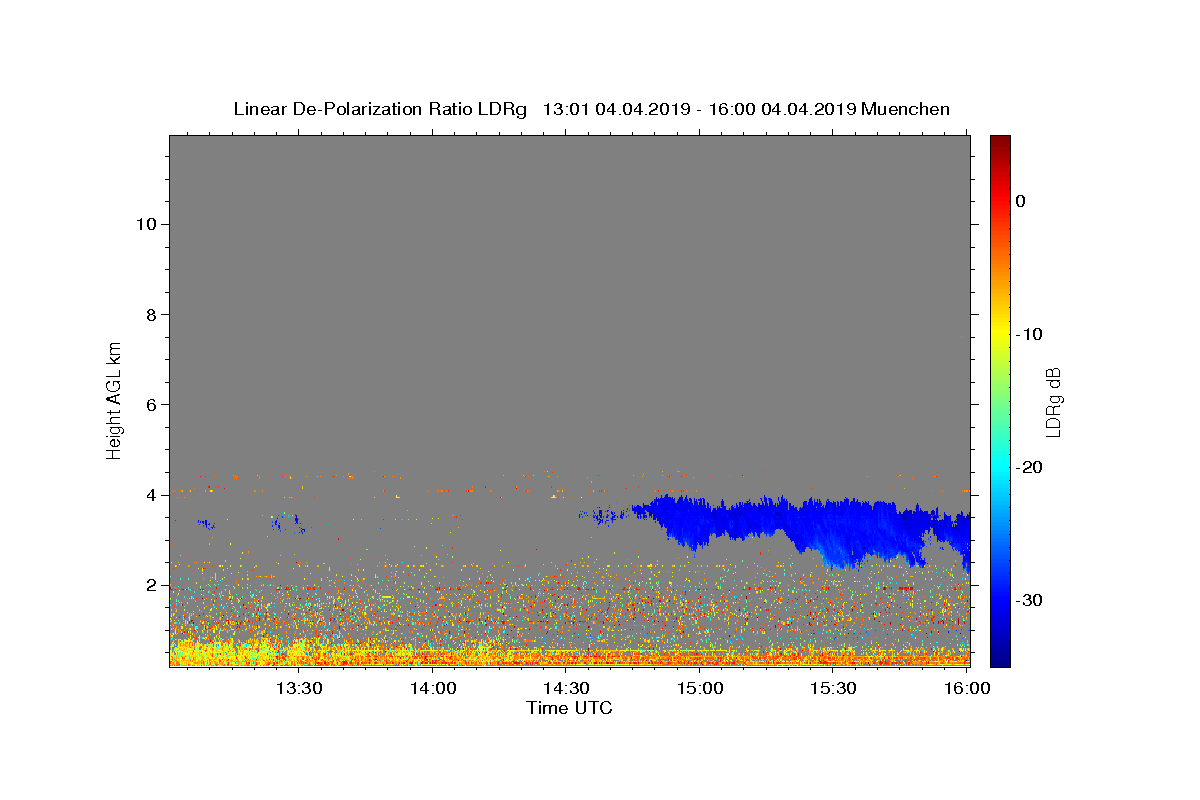Image resolution: width=1200 pixels, height=800 pixels.
Task: Click the 14:30 time tick label
Action: tap(567, 688)
